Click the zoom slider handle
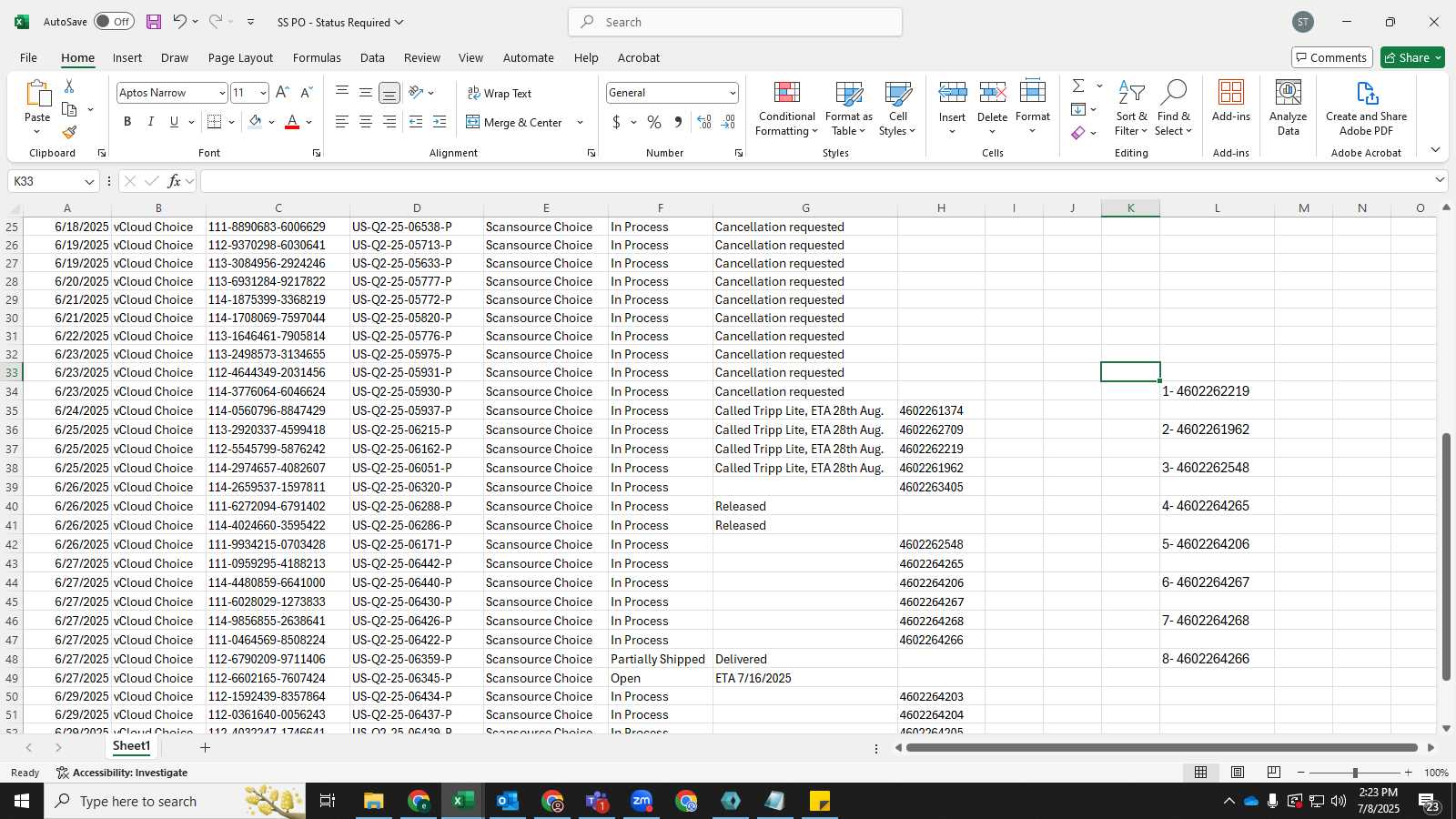The width and height of the screenshot is (1456, 819). click(1355, 773)
